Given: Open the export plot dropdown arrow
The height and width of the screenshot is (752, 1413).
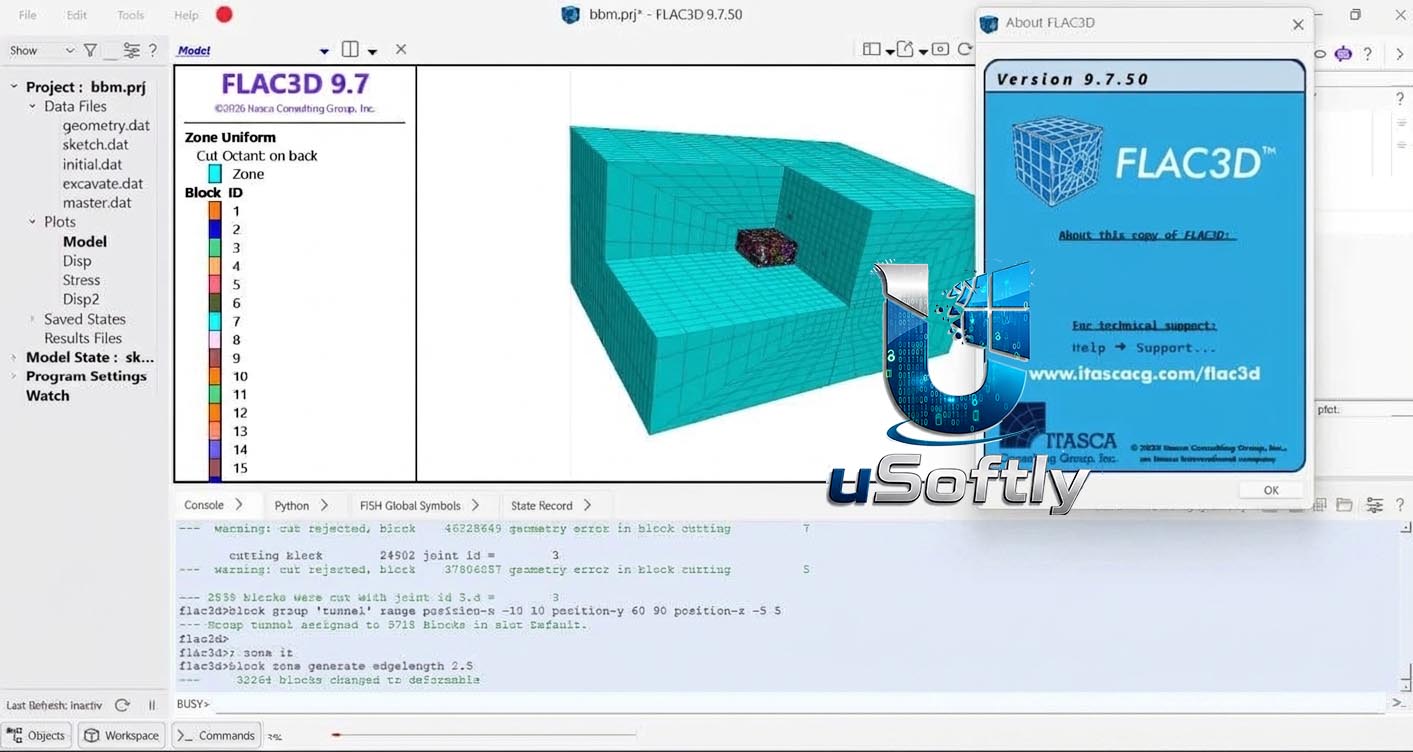Looking at the screenshot, I should [x=922, y=51].
